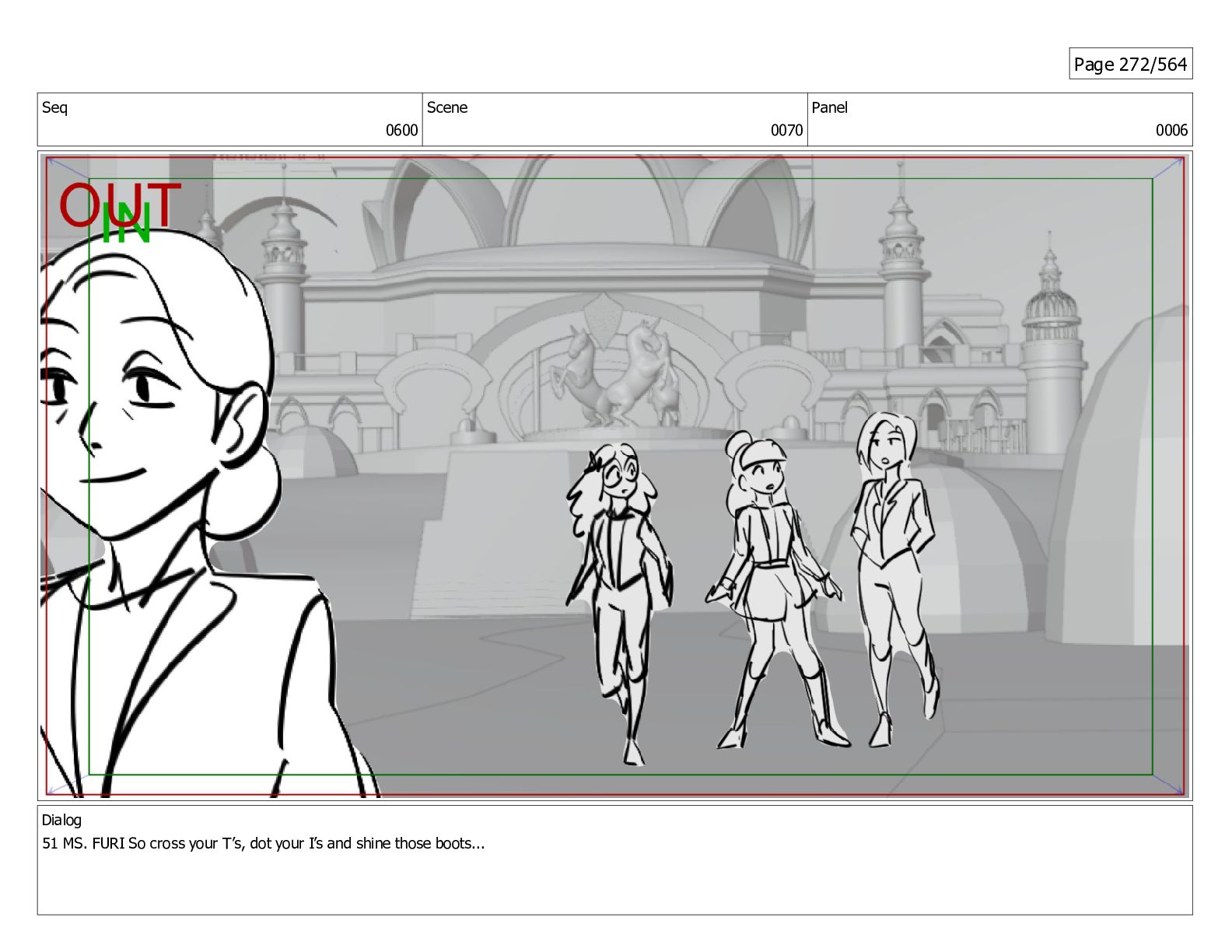Select the Panel label text

click(x=829, y=107)
